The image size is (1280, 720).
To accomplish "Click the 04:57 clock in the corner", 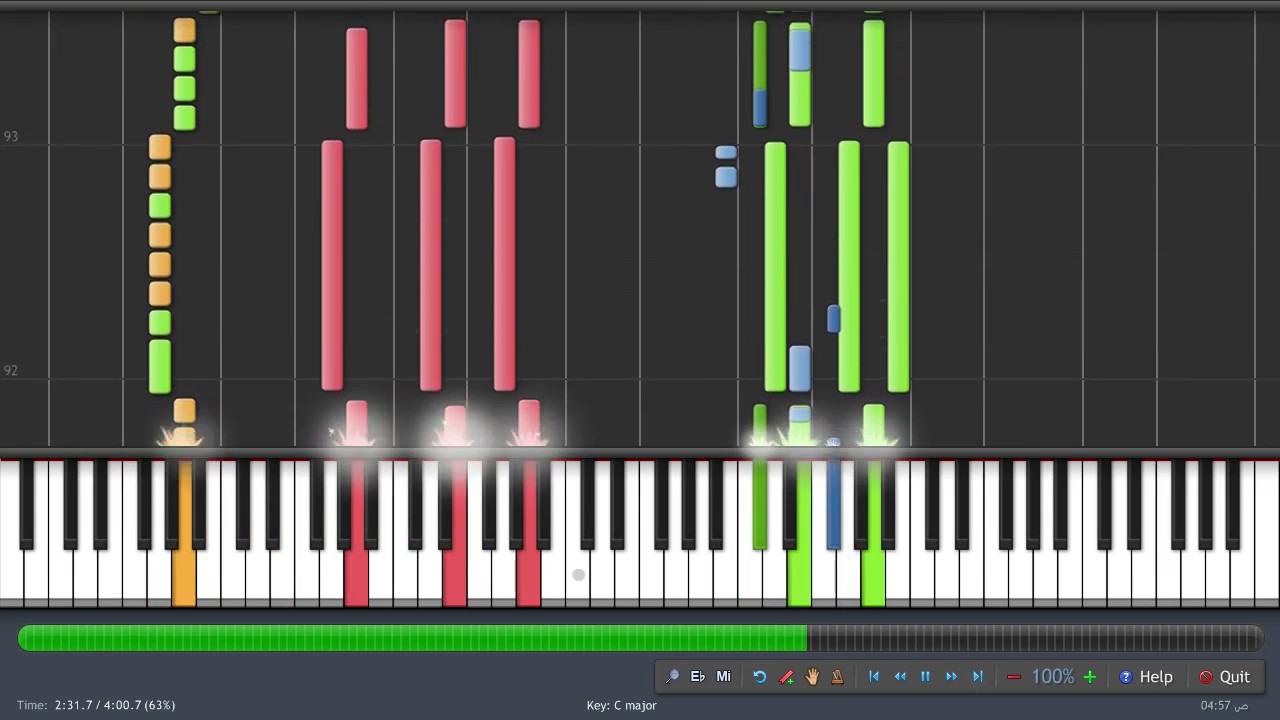I will coord(1224,705).
